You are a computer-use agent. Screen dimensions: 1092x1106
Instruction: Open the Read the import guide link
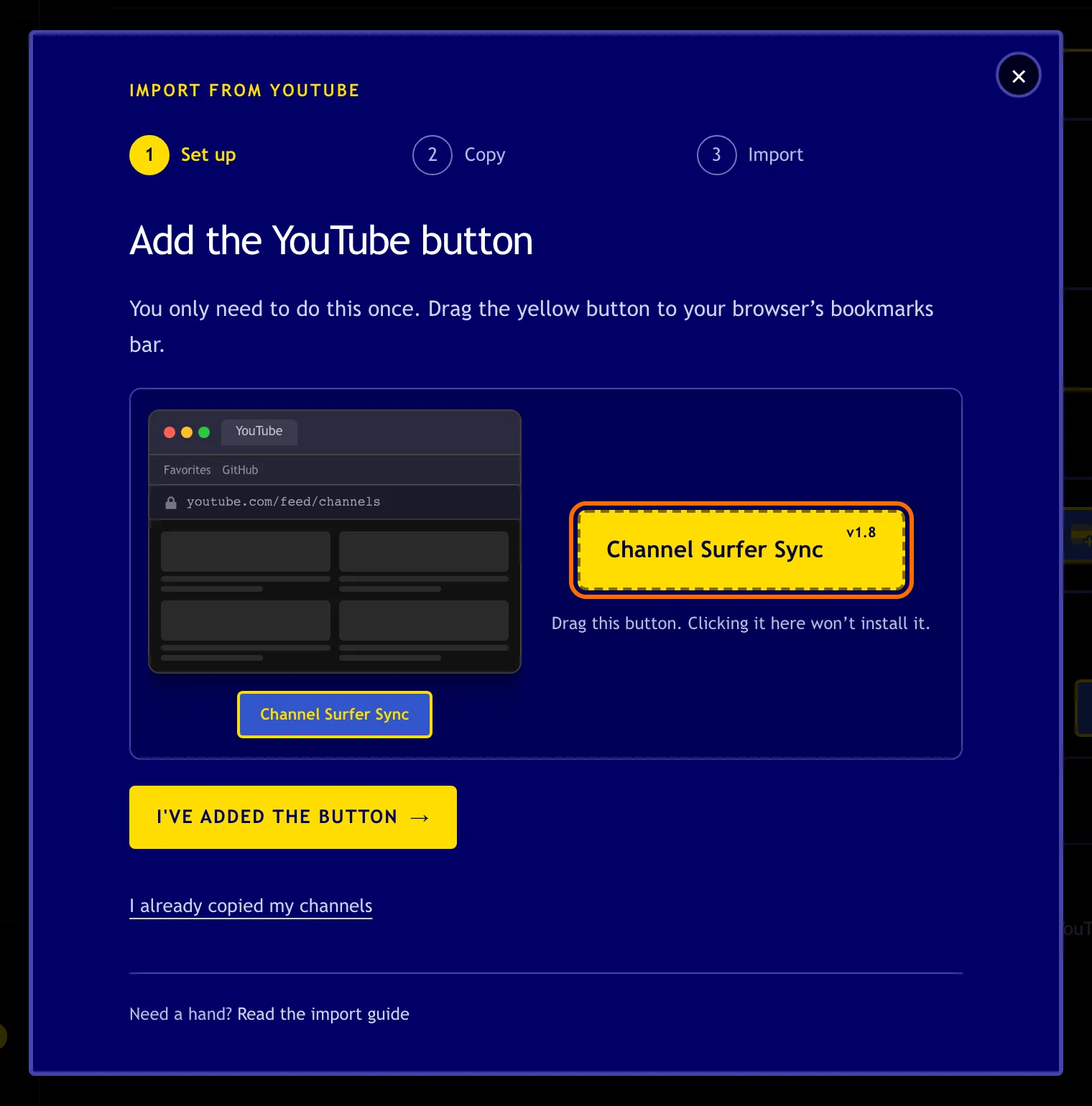(x=323, y=1014)
